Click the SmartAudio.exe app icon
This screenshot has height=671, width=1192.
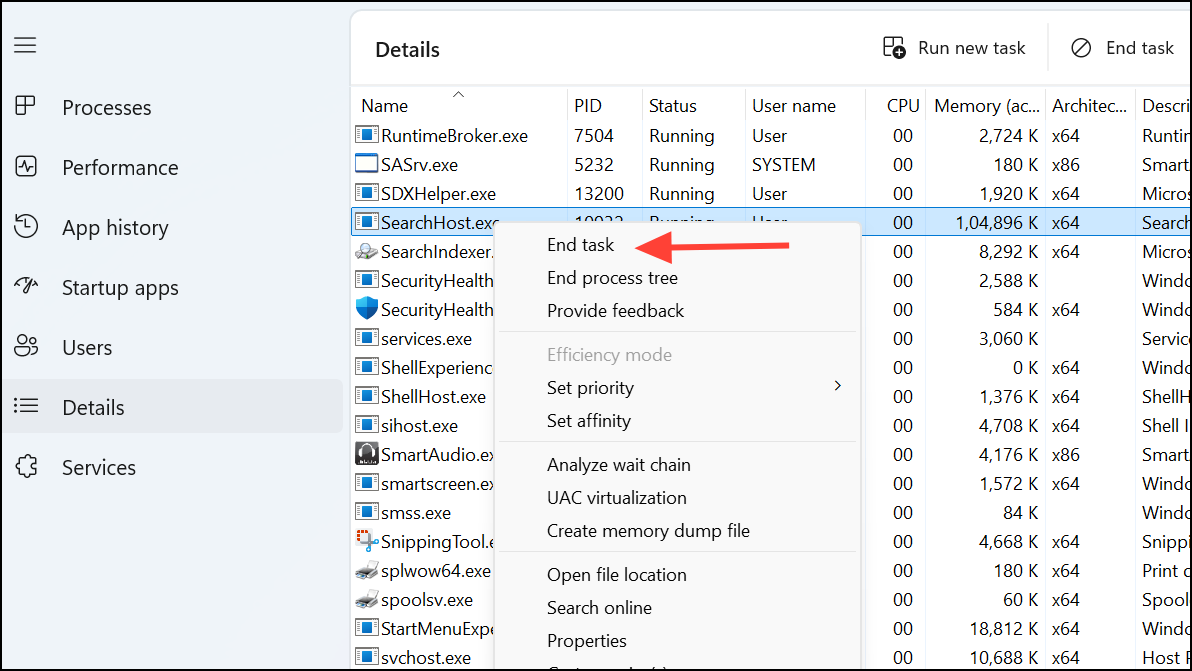tap(366, 454)
